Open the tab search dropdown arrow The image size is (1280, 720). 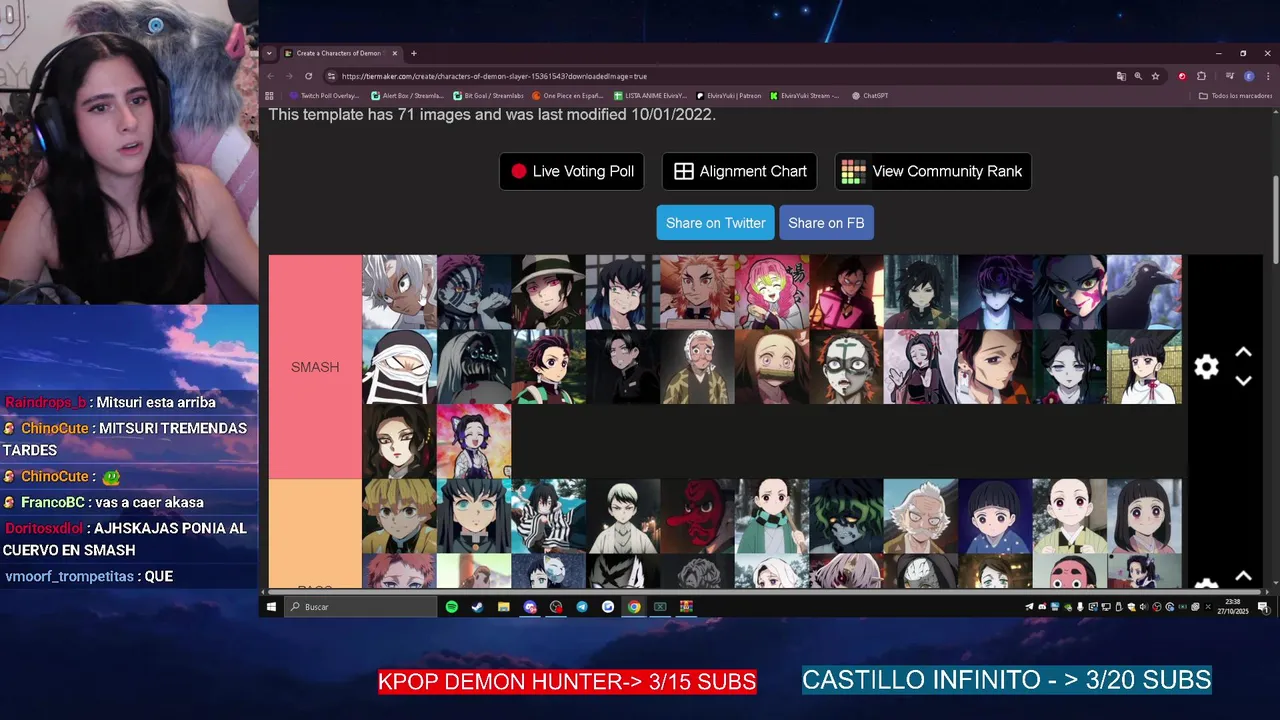pyautogui.click(x=269, y=53)
